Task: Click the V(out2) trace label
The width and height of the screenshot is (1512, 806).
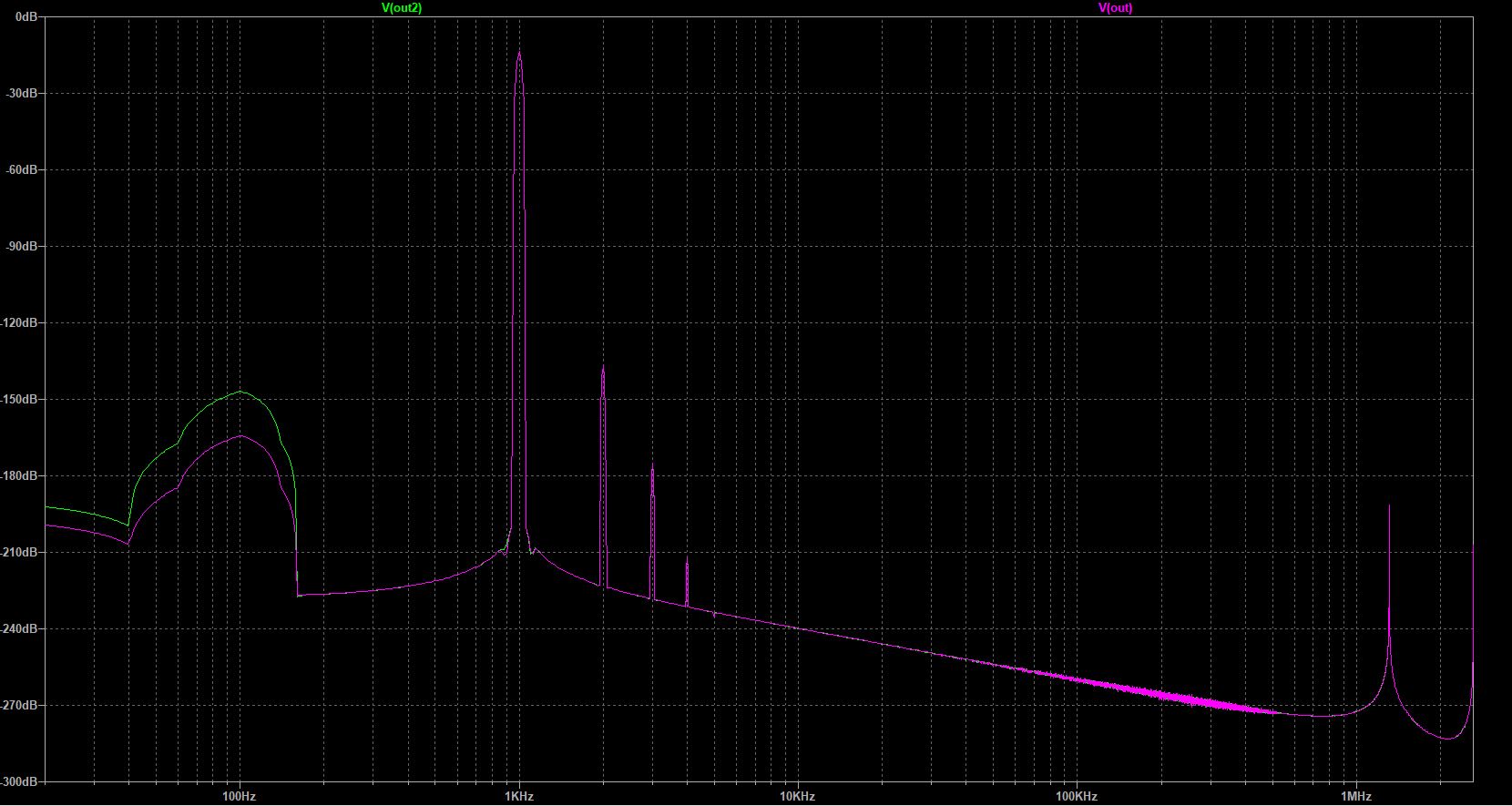Action: point(401,7)
